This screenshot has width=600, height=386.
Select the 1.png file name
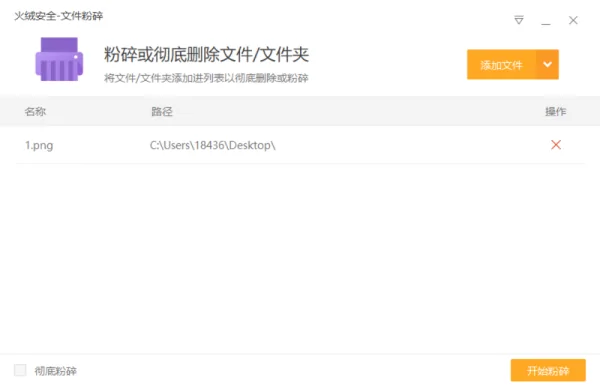pyautogui.click(x=39, y=145)
